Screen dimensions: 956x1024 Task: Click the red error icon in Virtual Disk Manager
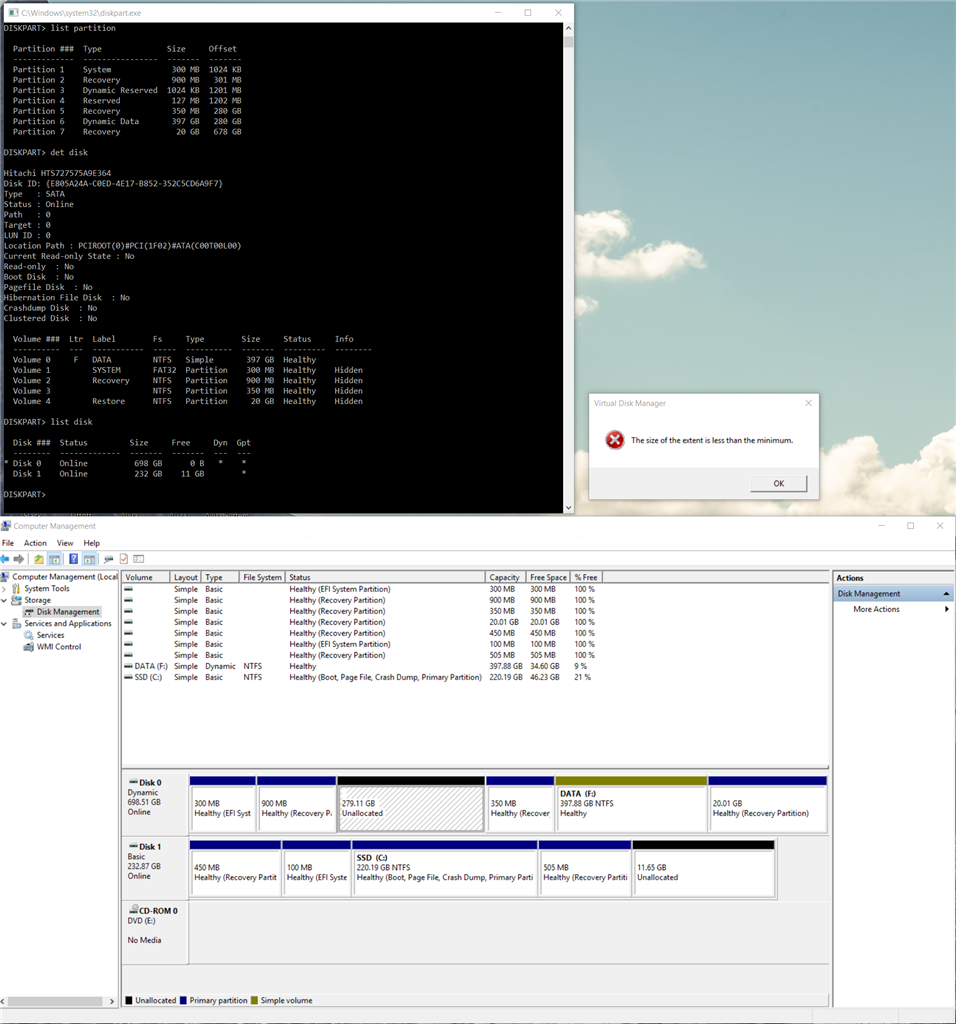point(614,440)
